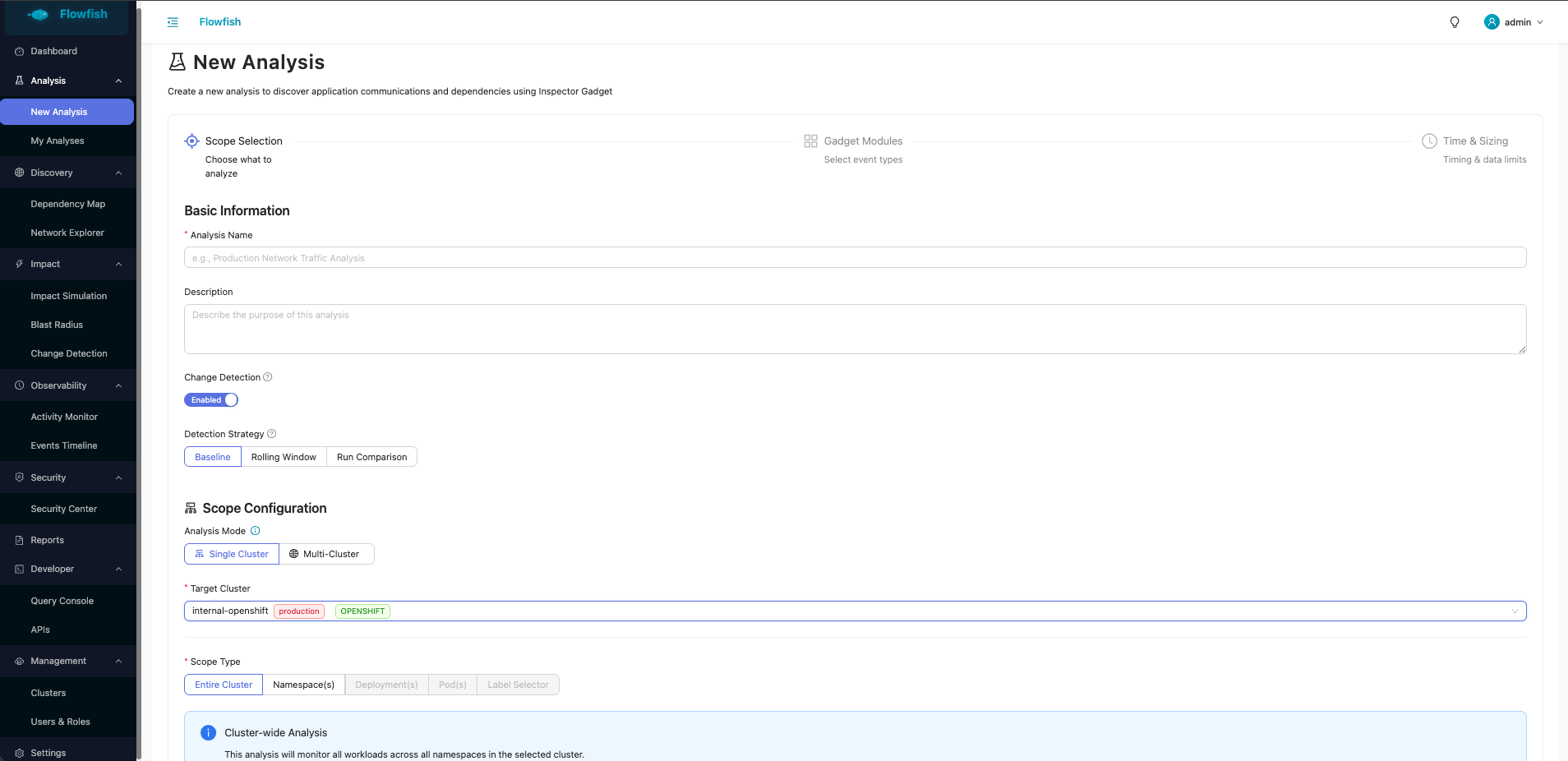Select Deployment(s) scope type
1568x761 pixels.
coord(387,685)
